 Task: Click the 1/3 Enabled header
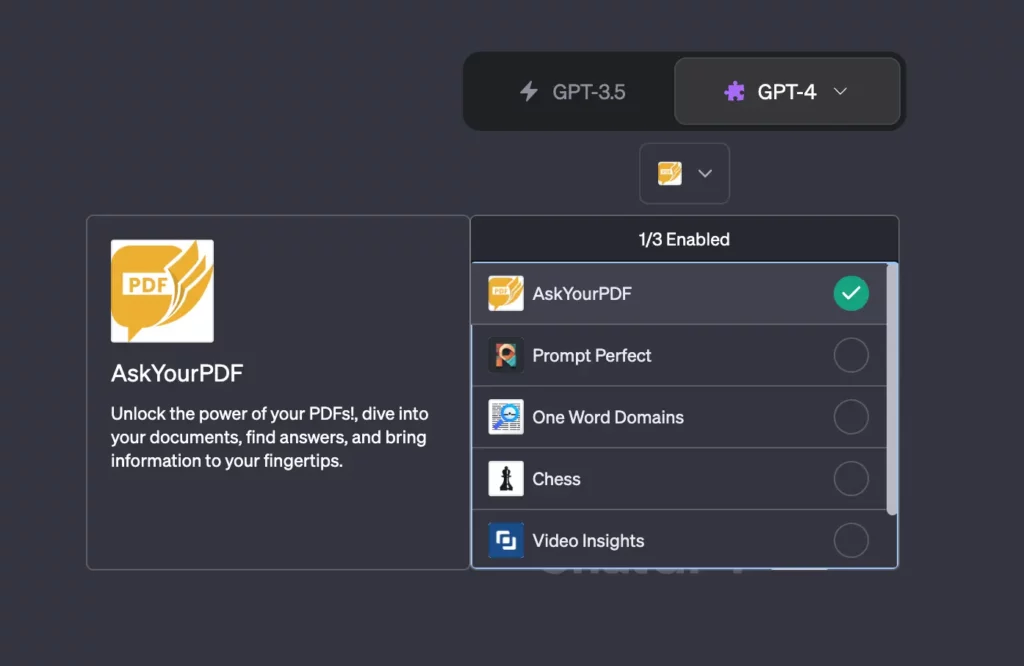point(684,239)
